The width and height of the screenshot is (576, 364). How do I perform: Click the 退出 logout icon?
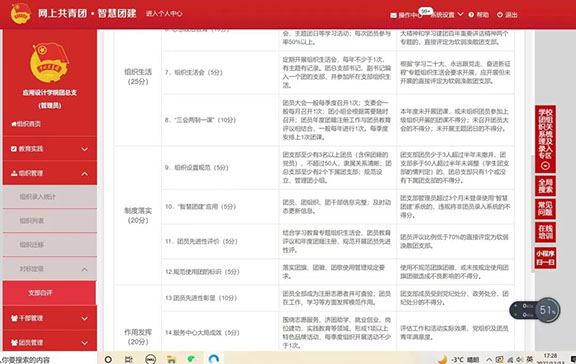pos(500,15)
